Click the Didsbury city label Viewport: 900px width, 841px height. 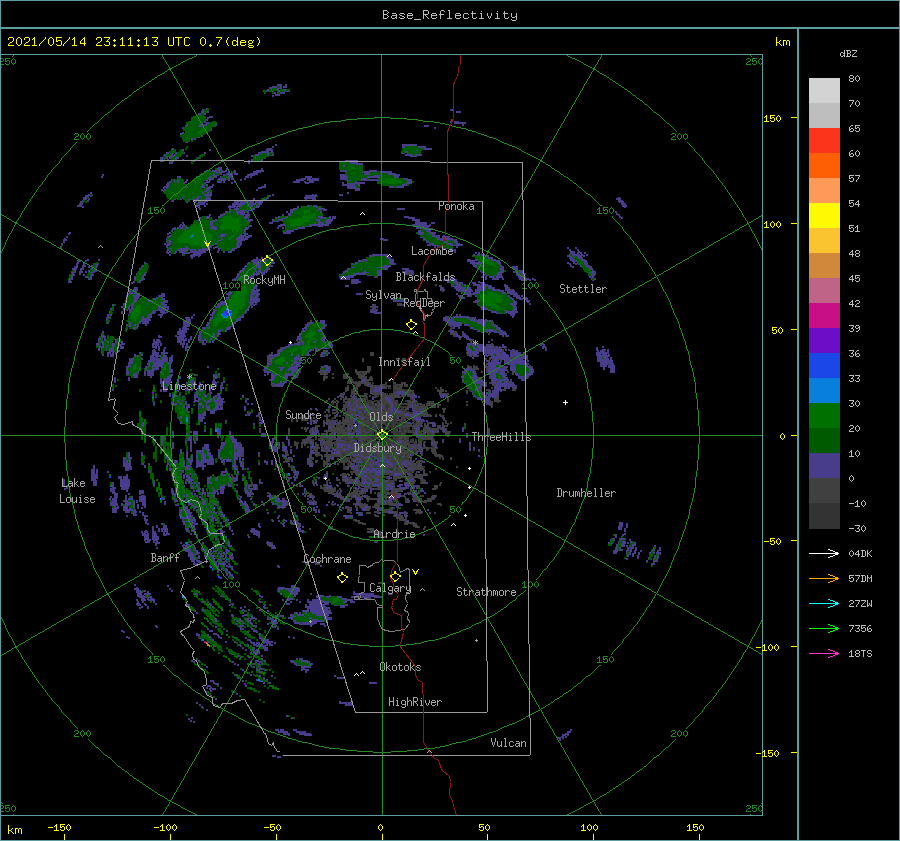click(378, 448)
